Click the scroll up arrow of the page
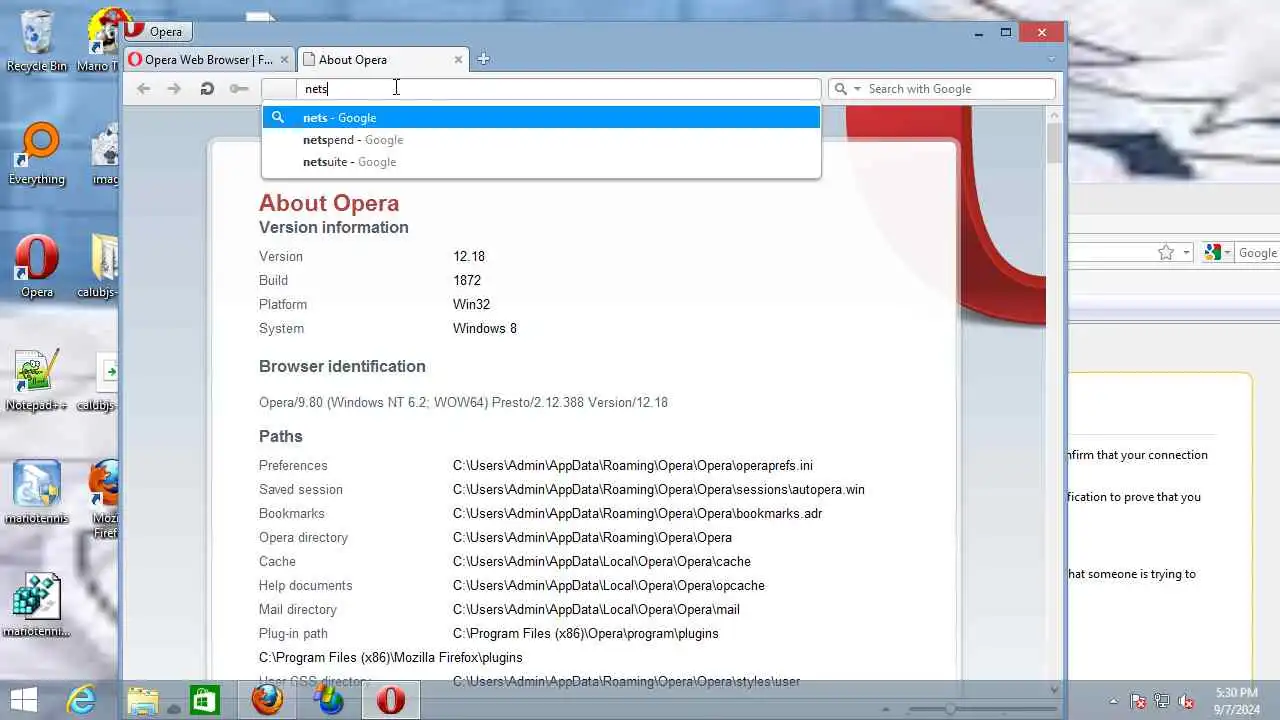The width and height of the screenshot is (1280, 720). (1054, 114)
